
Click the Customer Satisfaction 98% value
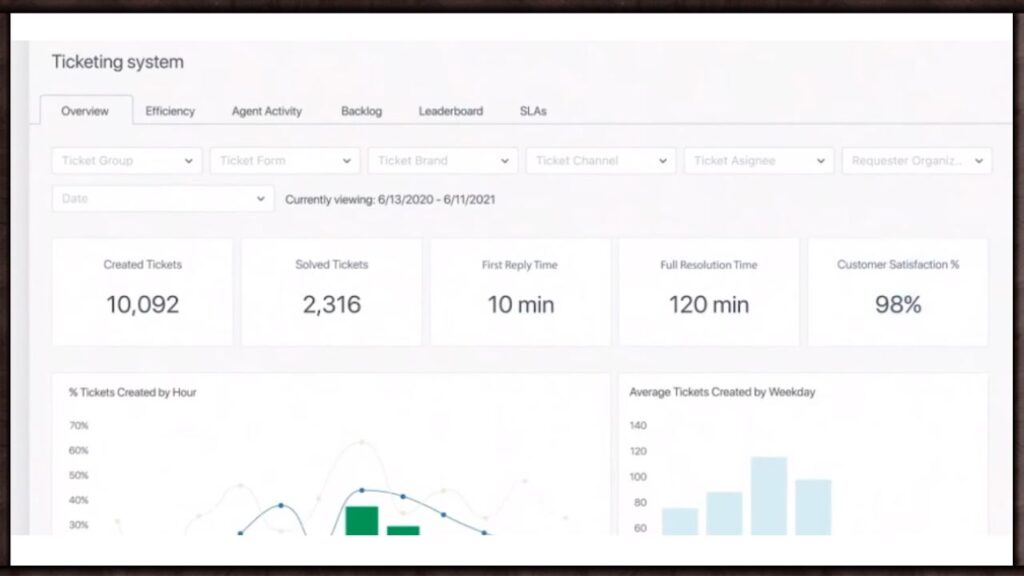(898, 304)
